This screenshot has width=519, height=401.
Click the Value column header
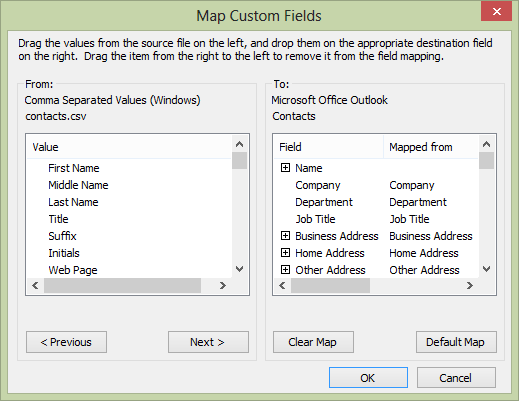pos(129,147)
